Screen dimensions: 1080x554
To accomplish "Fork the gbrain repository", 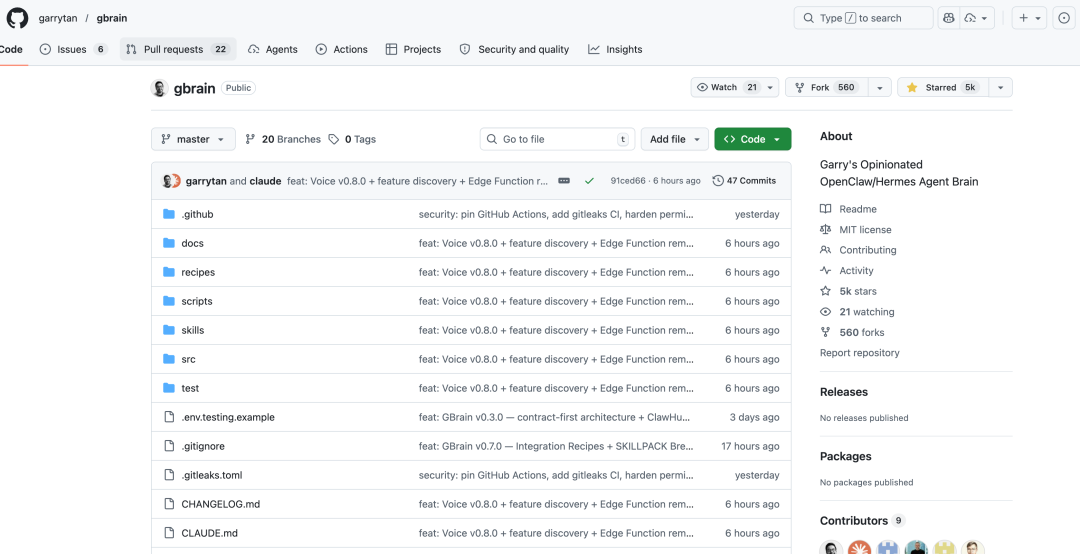I will tap(827, 88).
